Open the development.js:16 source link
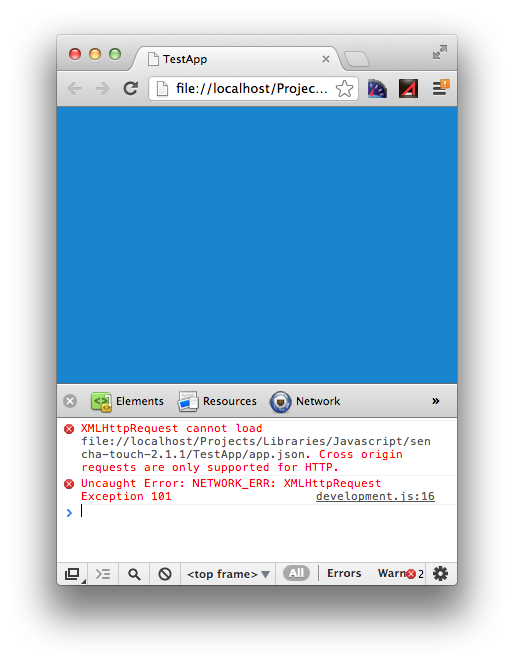This screenshot has width=514, height=664. point(375,496)
